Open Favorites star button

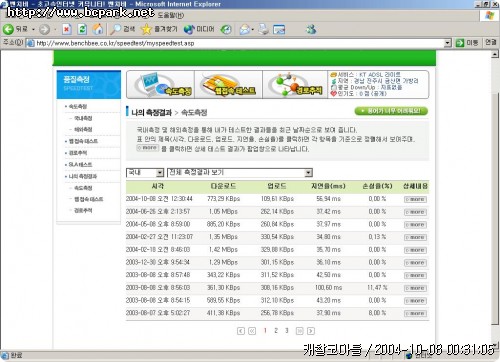pyautogui.click(x=159, y=29)
